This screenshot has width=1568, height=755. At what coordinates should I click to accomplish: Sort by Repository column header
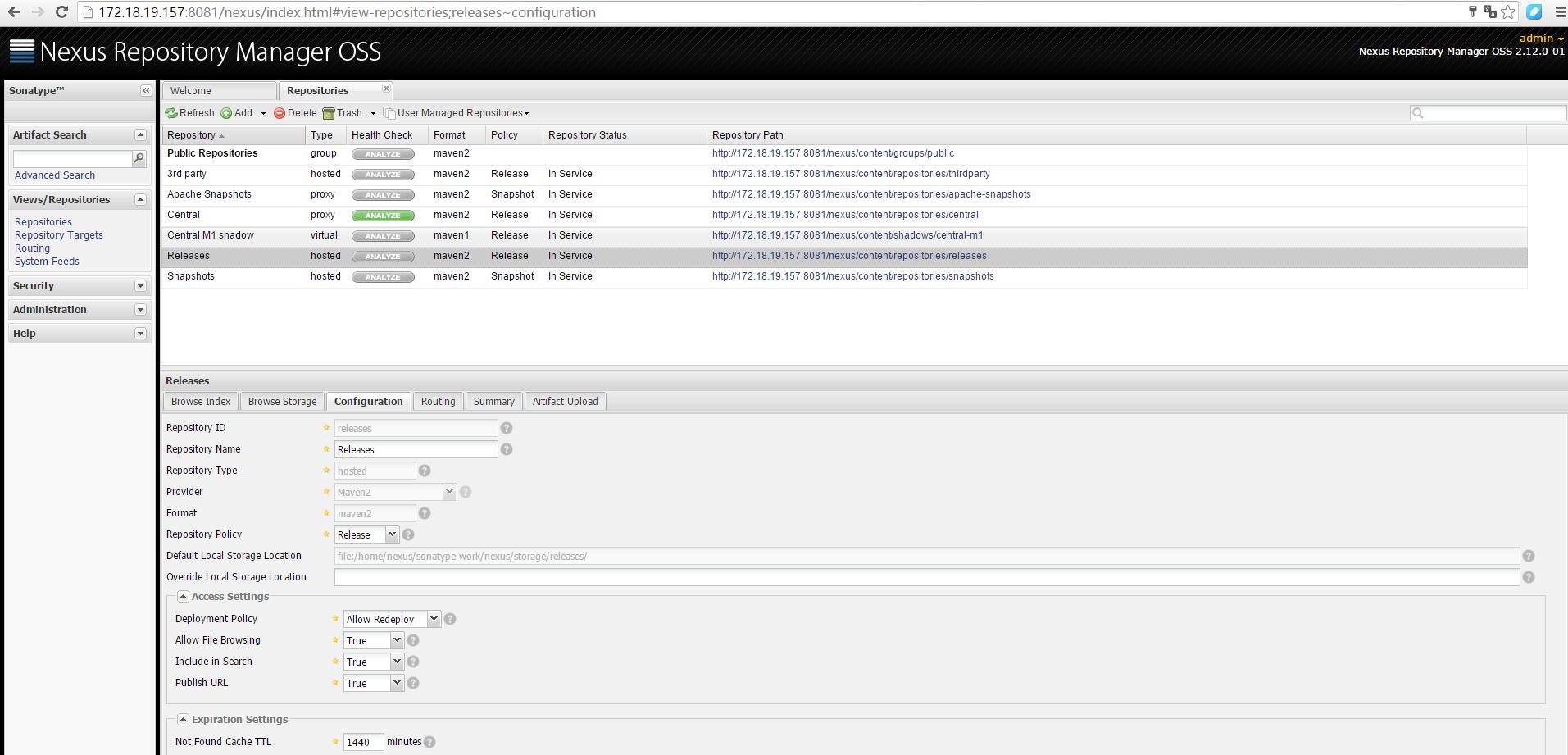233,135
